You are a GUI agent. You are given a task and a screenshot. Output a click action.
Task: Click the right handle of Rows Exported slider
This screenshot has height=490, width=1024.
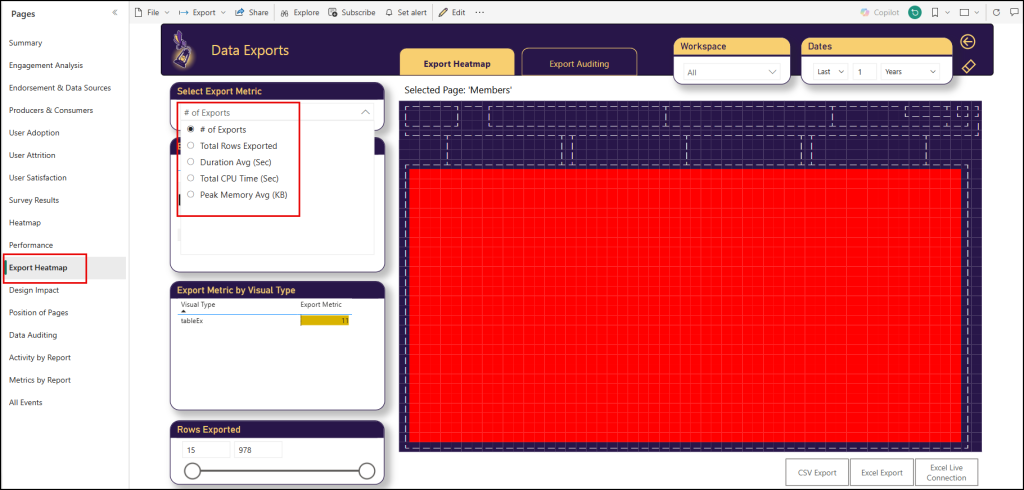(366, 471)
